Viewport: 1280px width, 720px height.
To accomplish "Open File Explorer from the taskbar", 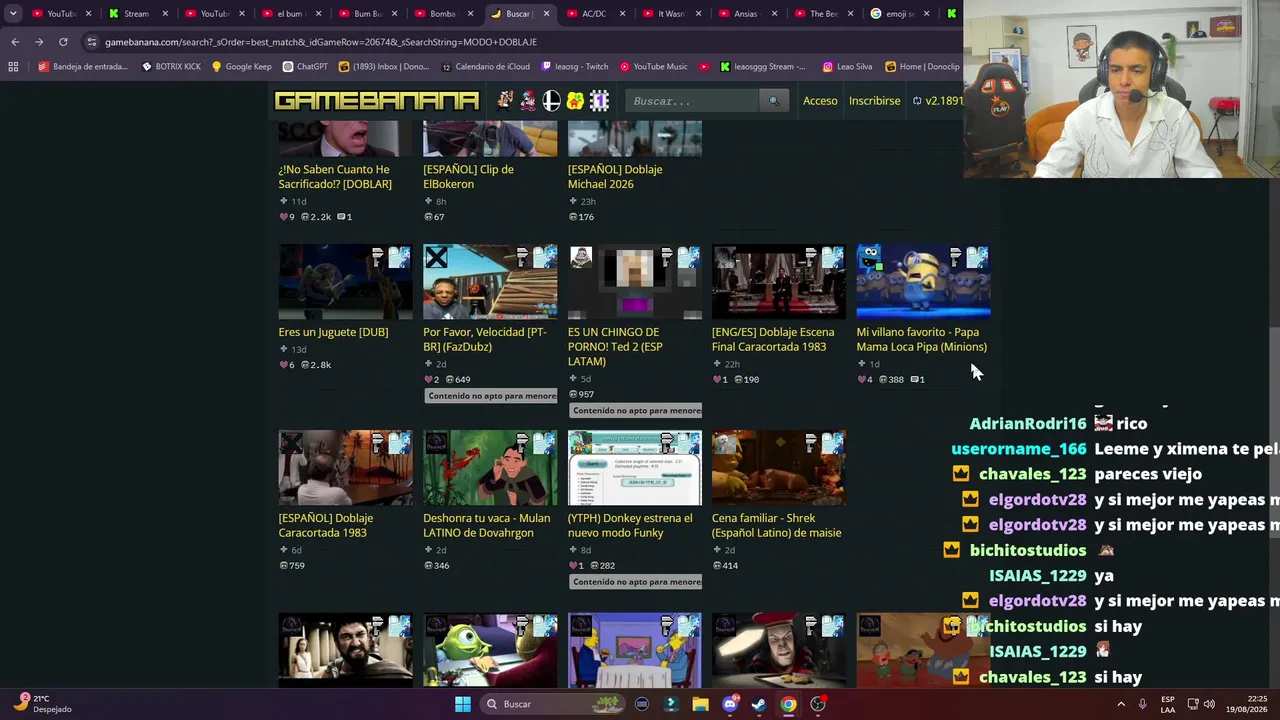I will 700,704.
